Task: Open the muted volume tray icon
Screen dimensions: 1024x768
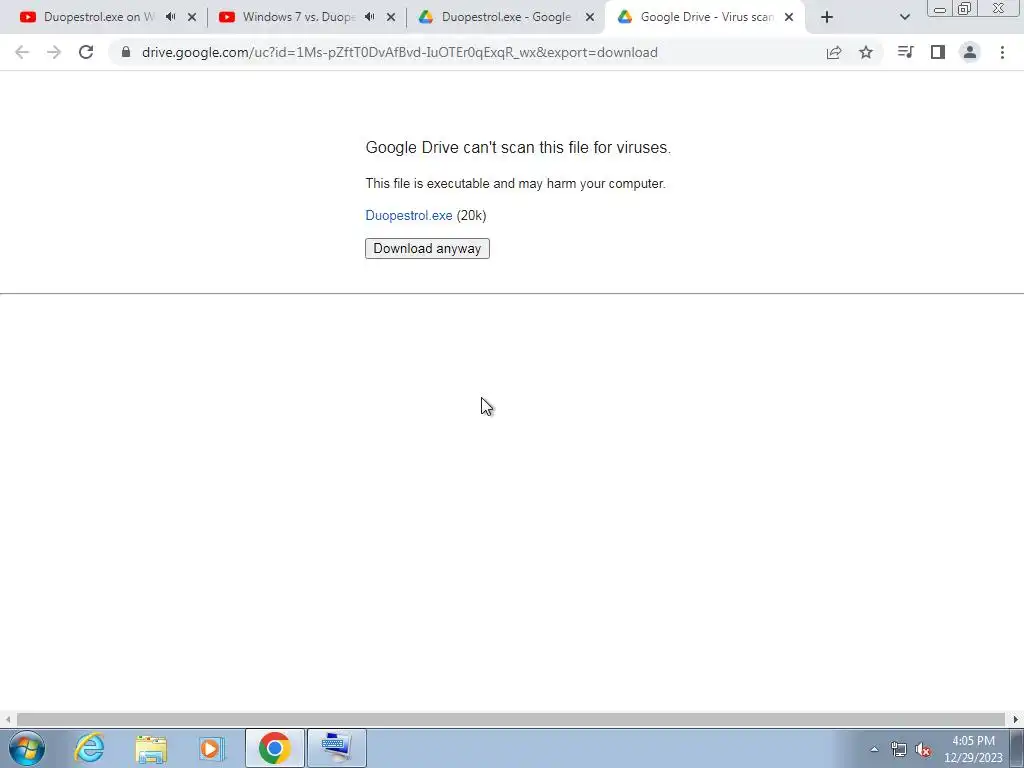Action: click(x=923, y=749)
